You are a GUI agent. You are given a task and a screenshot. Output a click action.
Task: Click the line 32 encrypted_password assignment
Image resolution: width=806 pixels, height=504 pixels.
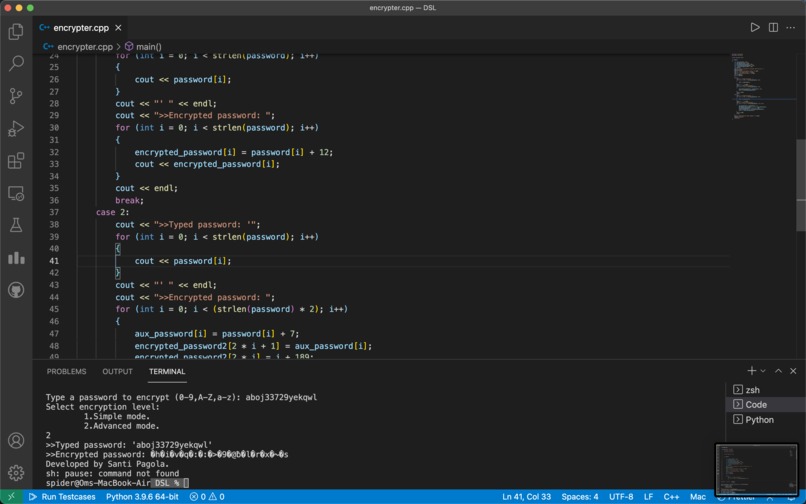[x=233, y=152]
